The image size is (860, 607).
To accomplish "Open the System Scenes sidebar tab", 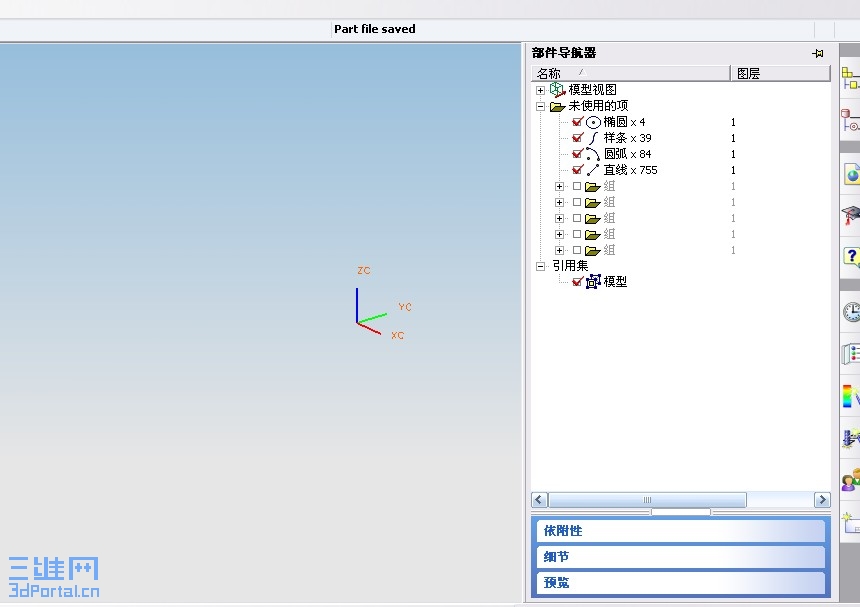I will point(851,523).
